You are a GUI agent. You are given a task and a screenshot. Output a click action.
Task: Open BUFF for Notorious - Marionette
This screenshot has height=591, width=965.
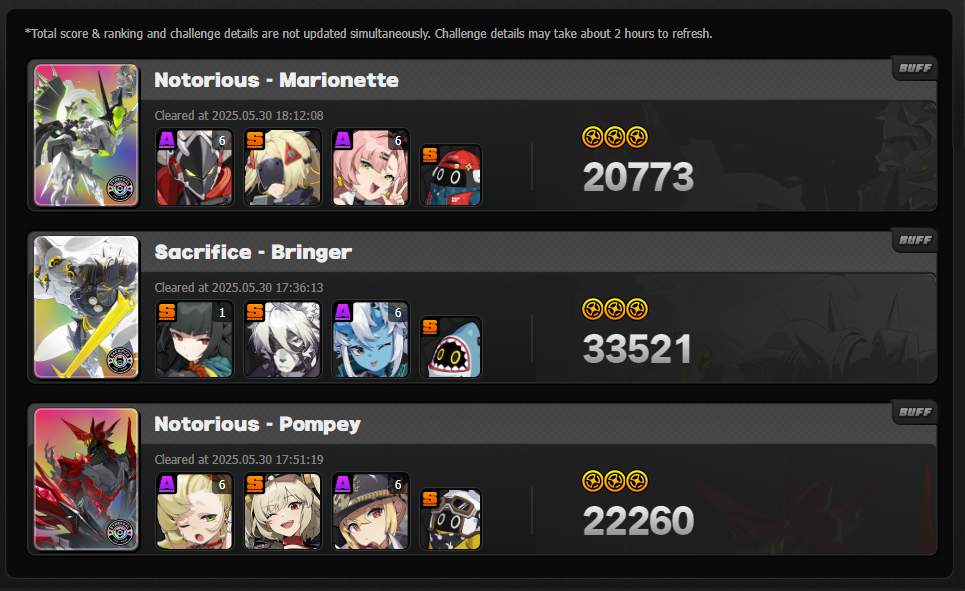(915, 68)
